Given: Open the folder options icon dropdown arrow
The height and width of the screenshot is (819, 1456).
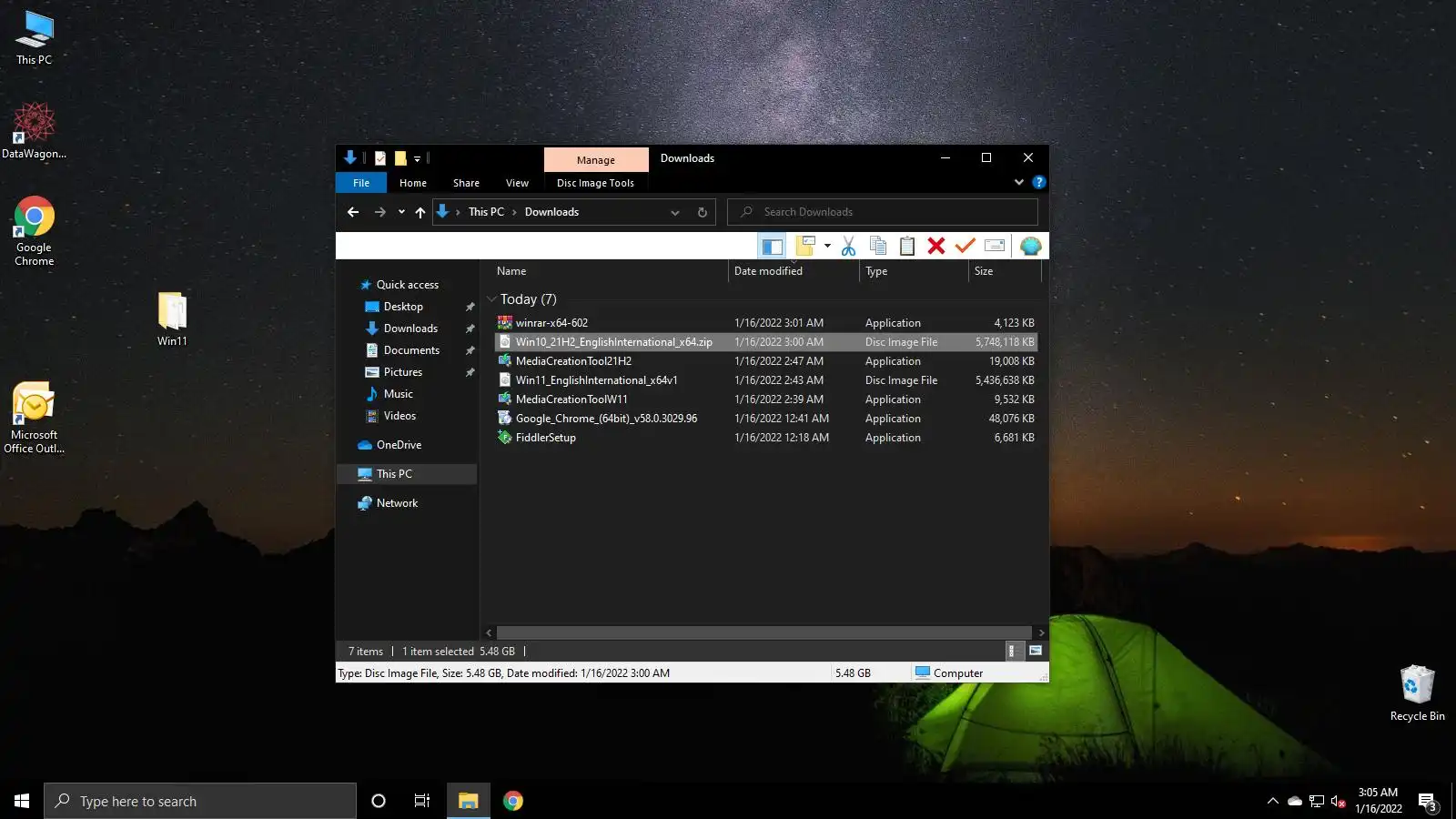Looking at the screenshot, I should point(827,246).
